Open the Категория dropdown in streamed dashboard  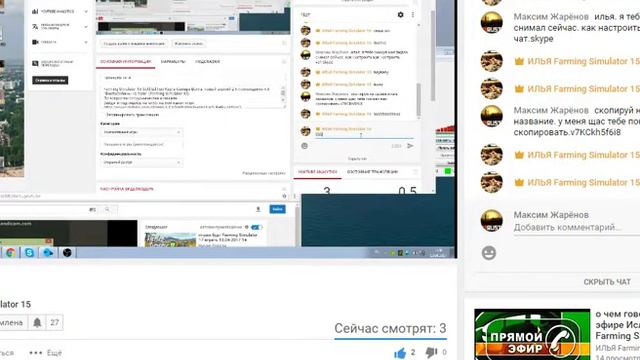click(x=141, y=132)
